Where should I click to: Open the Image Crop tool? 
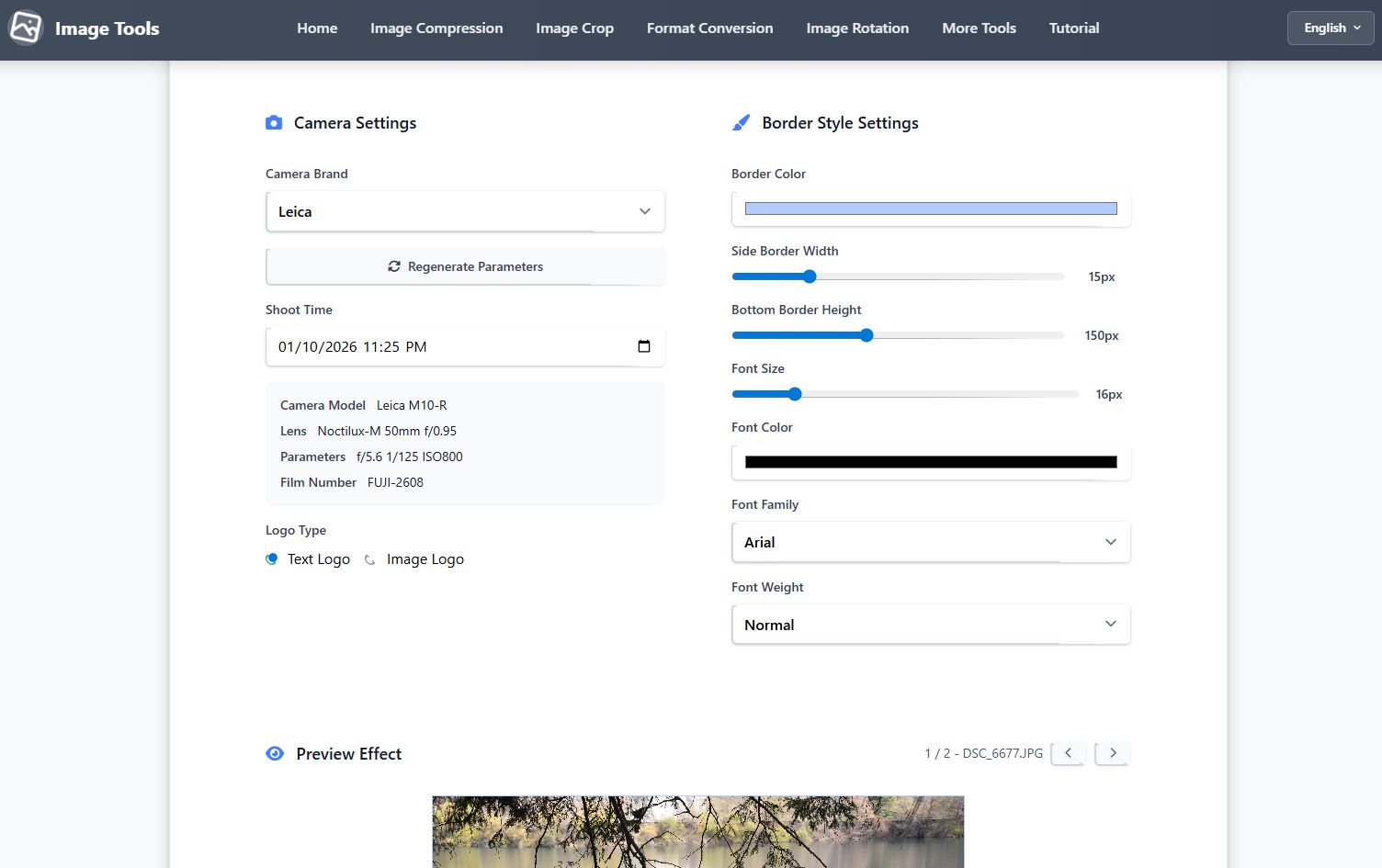[575, 28]
